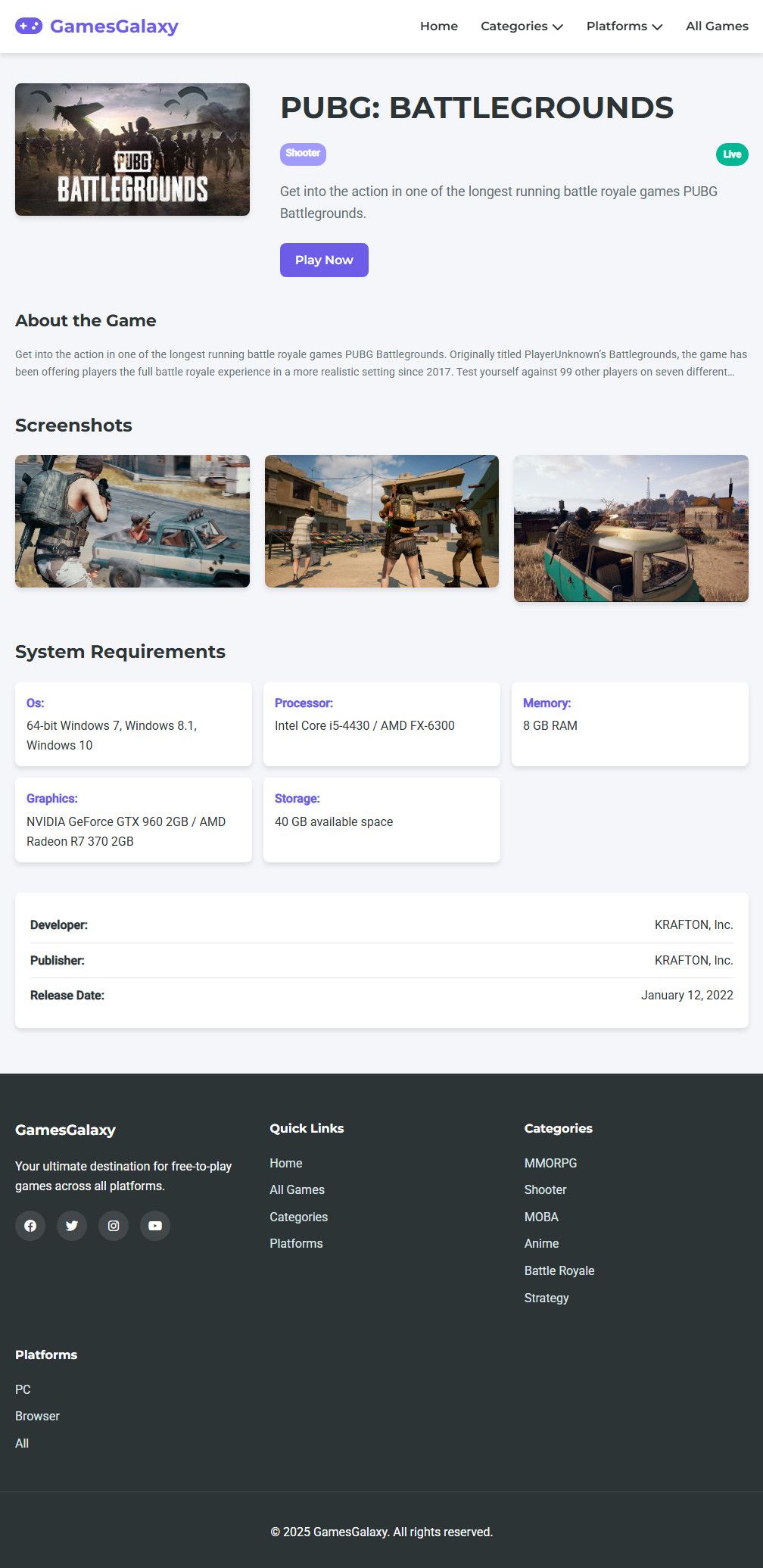Open the screenshot with the teal van
The width and height of the screenshot is (763, 1568).
(x=631, y=528)
